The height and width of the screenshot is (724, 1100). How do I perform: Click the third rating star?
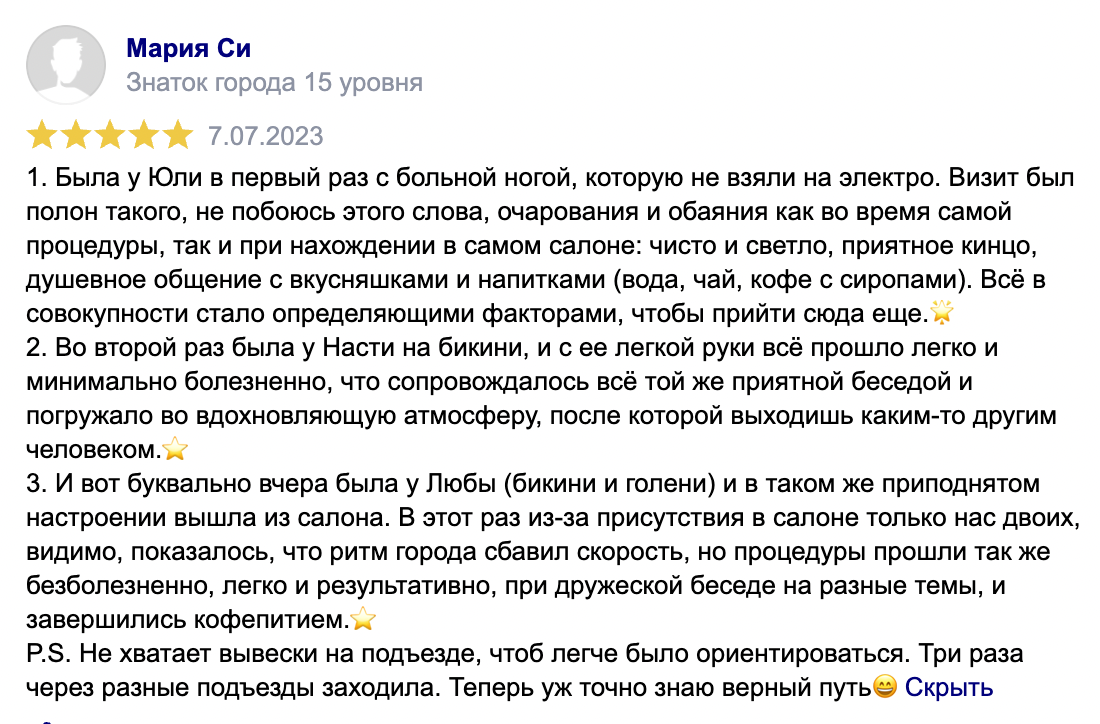[x=109, y=134]
